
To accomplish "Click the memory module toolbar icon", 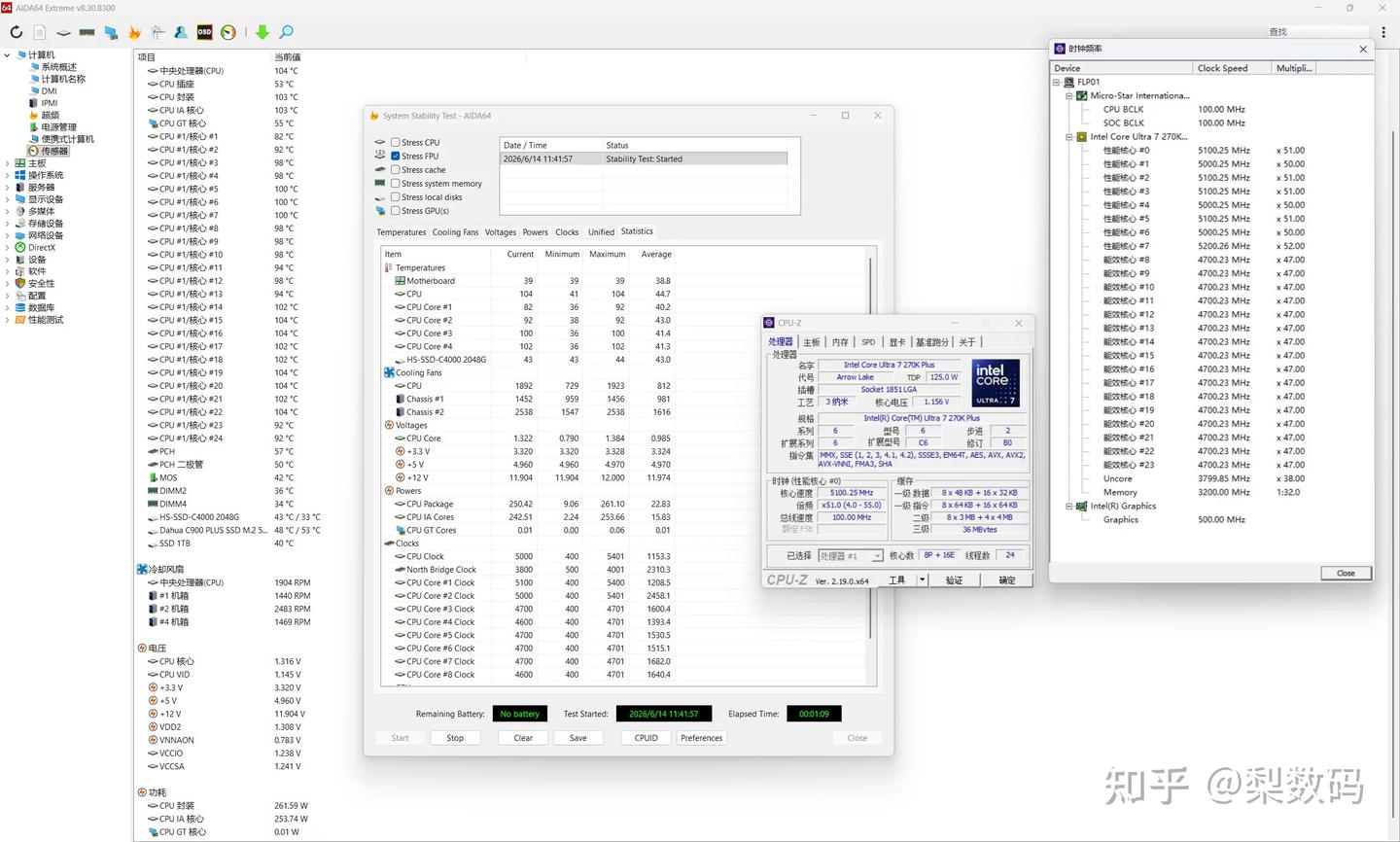I will 87,32.
